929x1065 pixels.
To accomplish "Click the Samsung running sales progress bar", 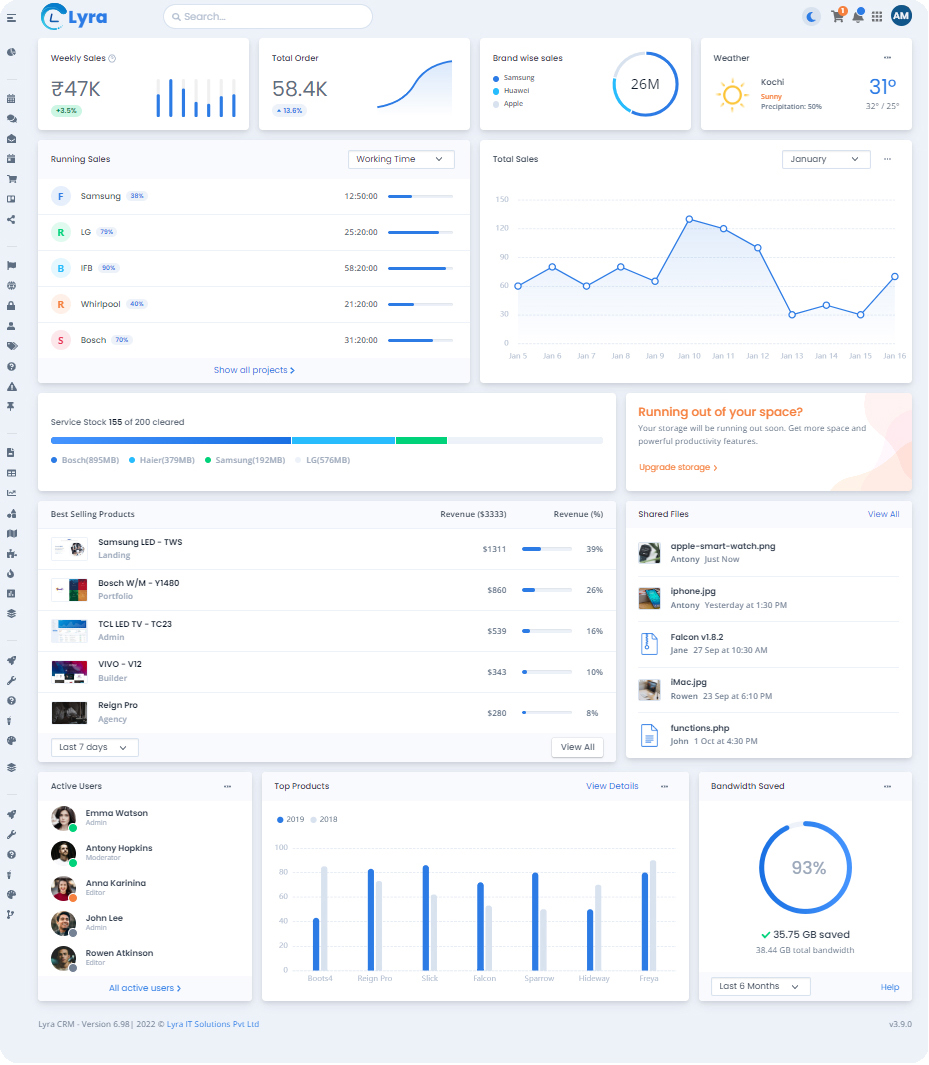I will (420, 196).
